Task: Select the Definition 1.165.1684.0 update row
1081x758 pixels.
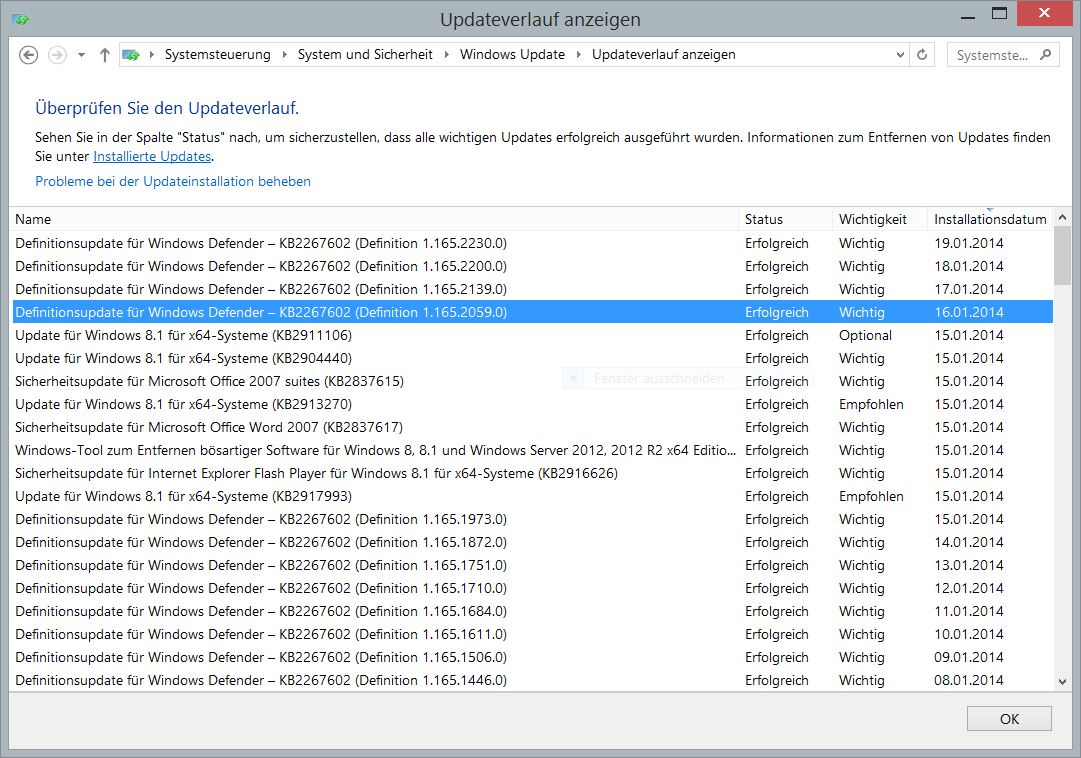Action: coord(532,611)
